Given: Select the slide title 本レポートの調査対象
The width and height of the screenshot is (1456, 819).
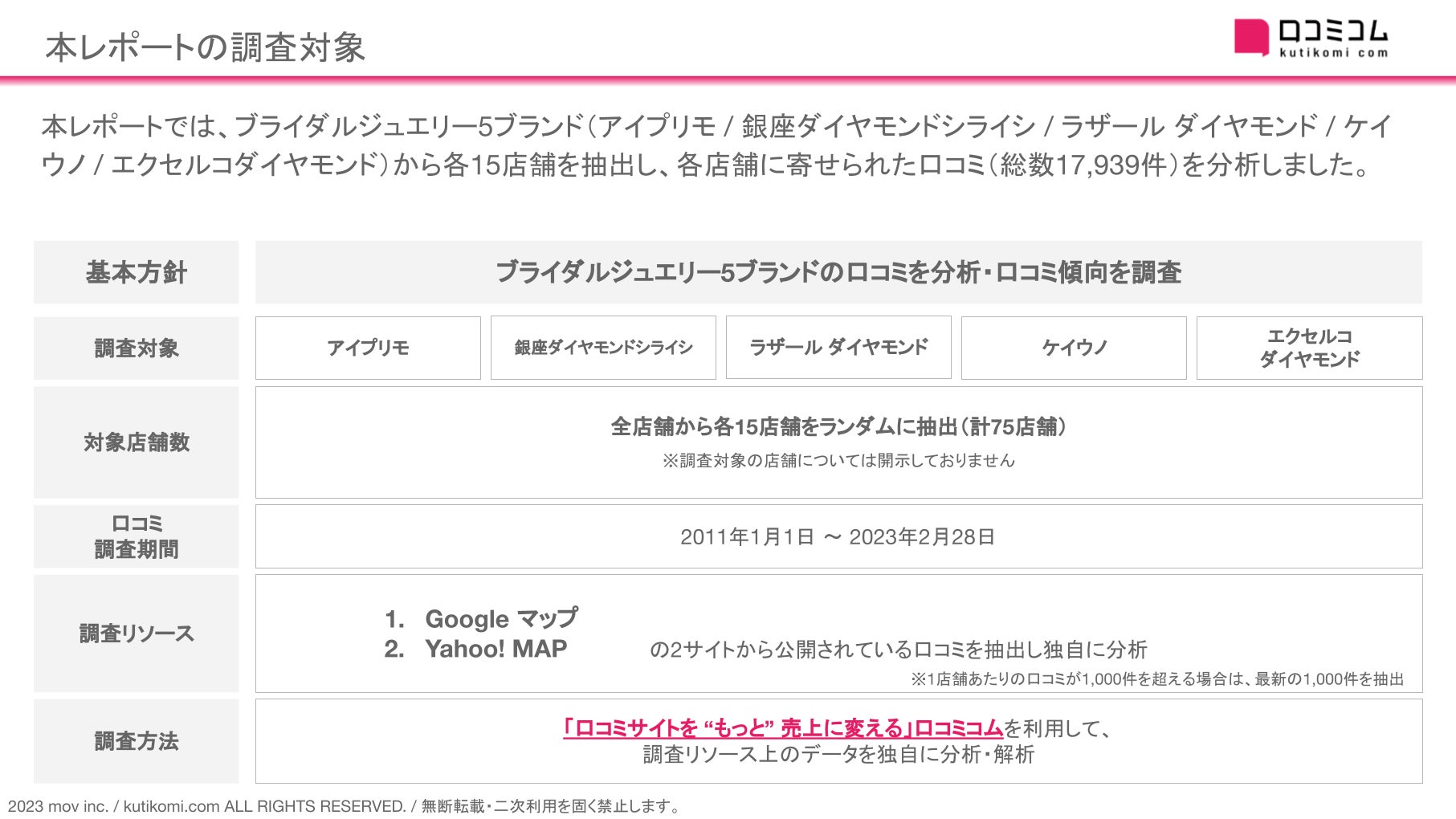Looking at the screenshot, I should click(206, 47).
